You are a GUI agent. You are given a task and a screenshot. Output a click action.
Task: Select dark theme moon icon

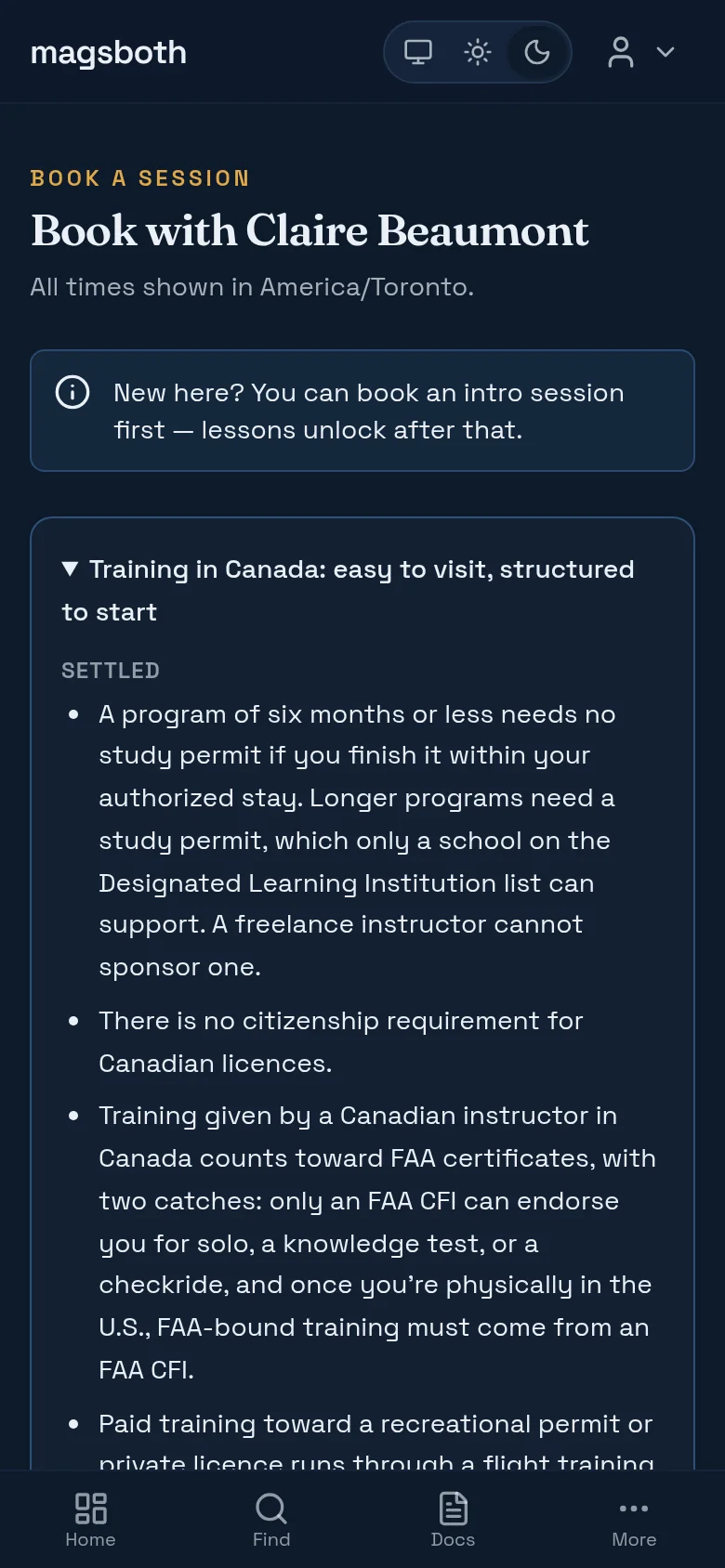[x=537, y=52]
